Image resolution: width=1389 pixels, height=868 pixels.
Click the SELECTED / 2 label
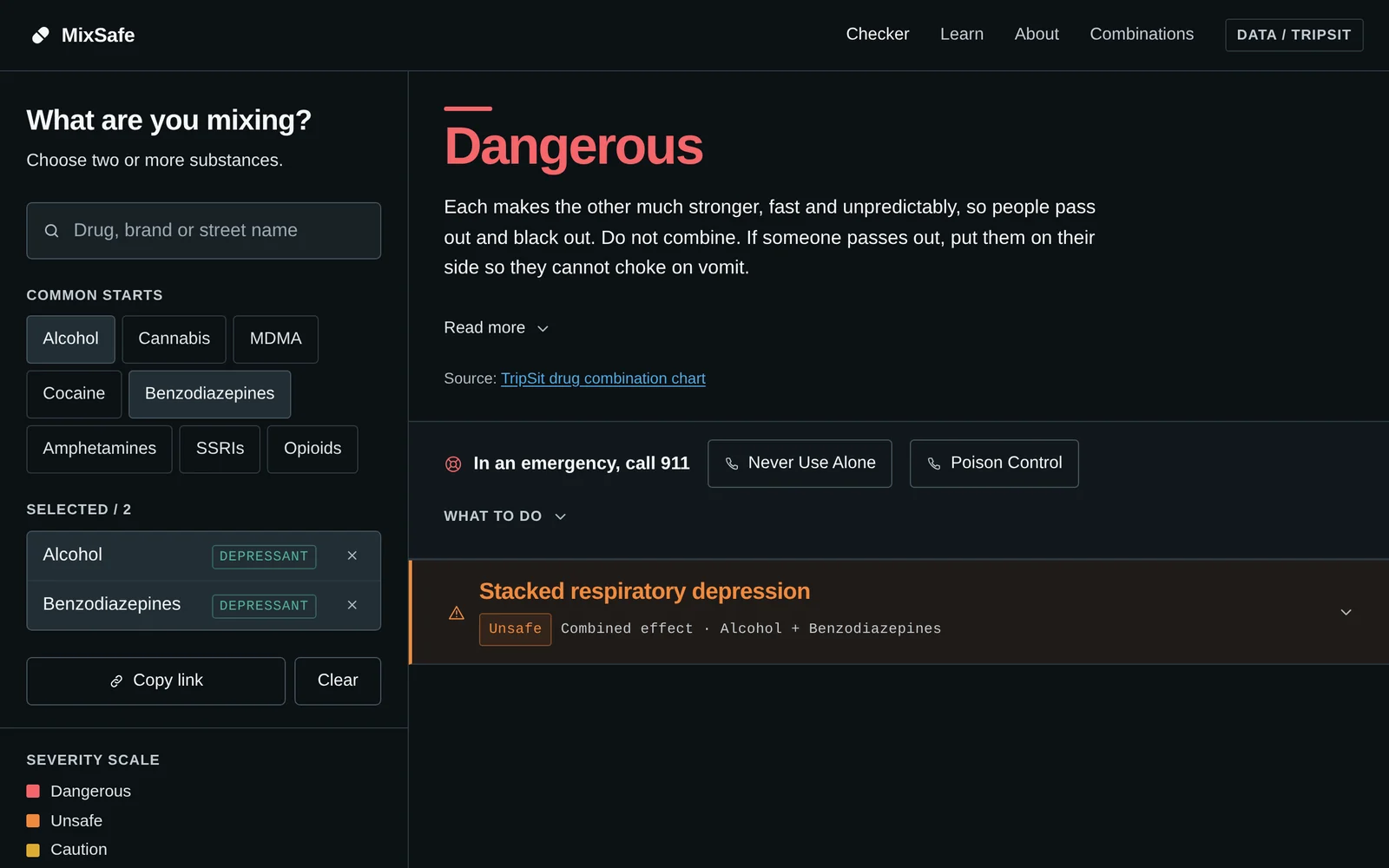coord(79,510)
